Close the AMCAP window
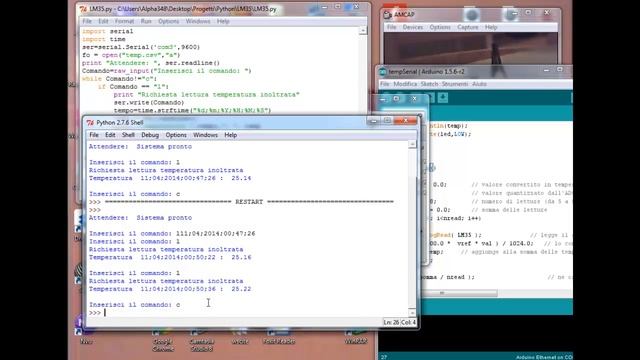640x360 pixels. [547, 13]
